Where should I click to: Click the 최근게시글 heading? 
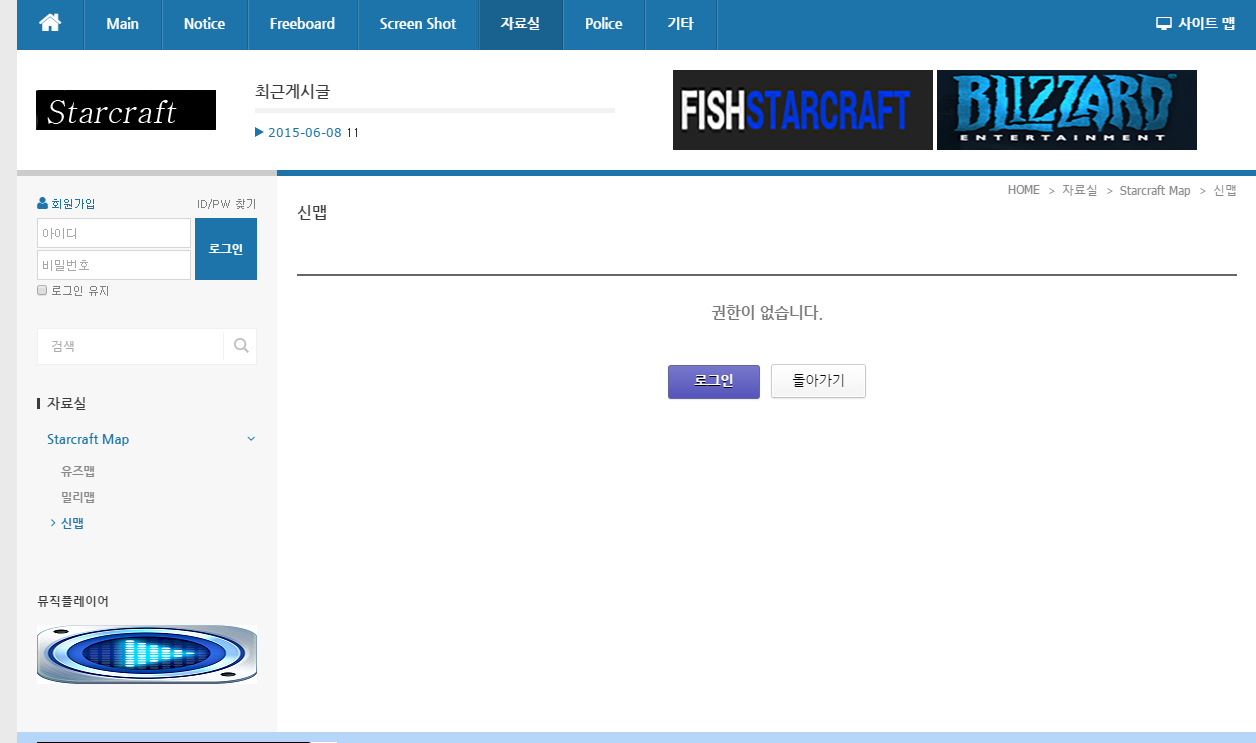(292, 91)
